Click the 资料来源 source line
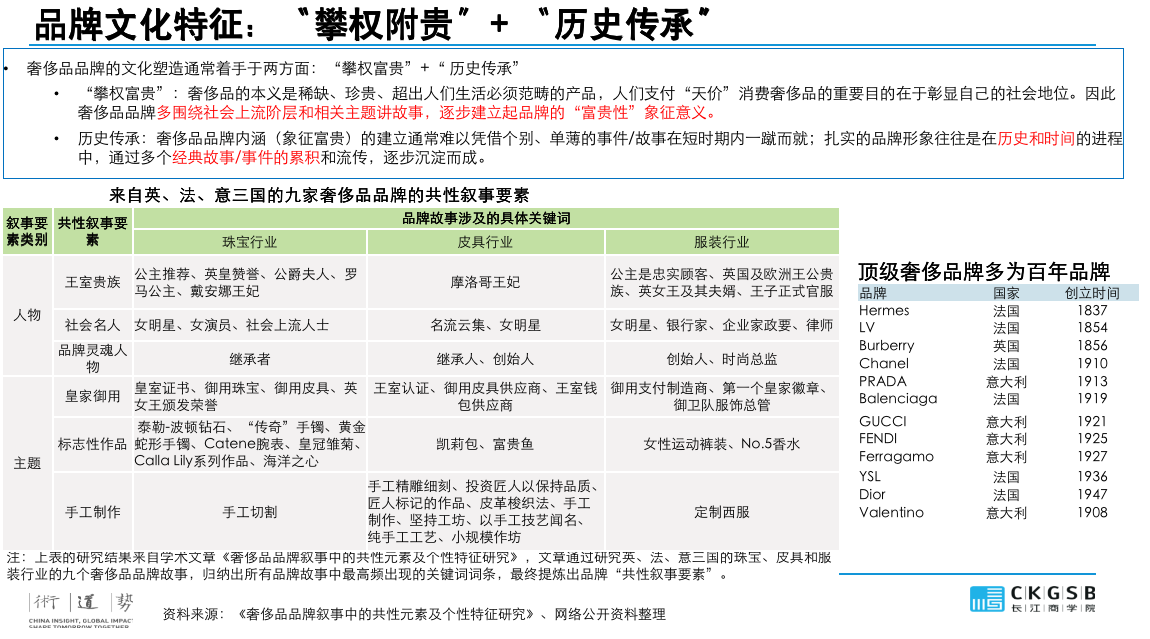Image resolution: width=1150 pixels, height=639 pixels. [413, 614]
